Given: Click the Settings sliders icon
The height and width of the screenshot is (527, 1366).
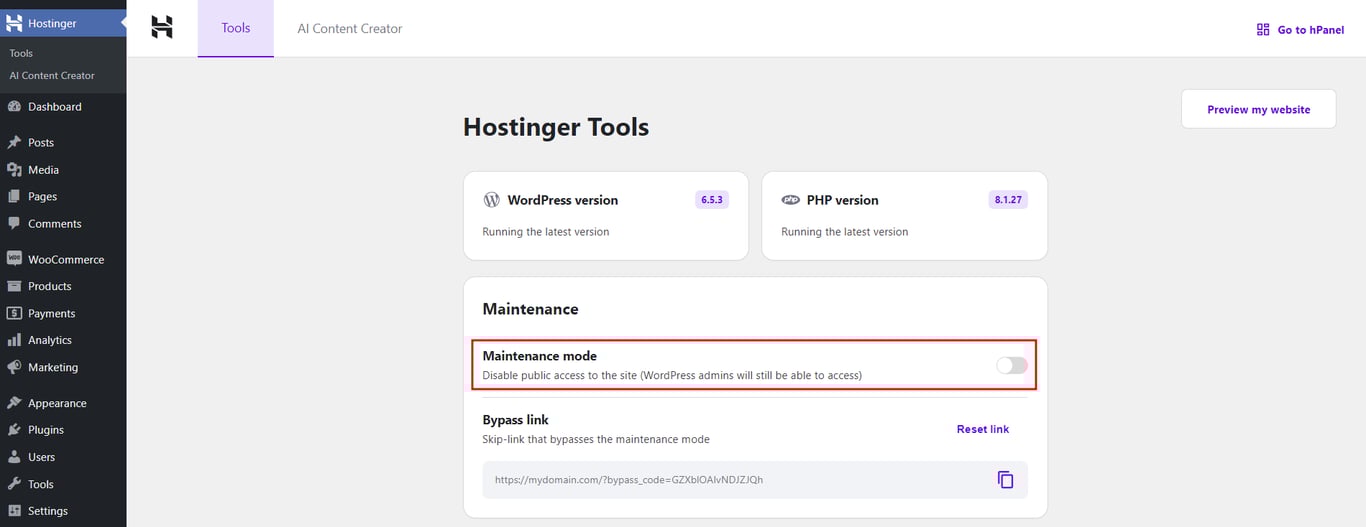Looking at the screenshot, I should (14, 511).
